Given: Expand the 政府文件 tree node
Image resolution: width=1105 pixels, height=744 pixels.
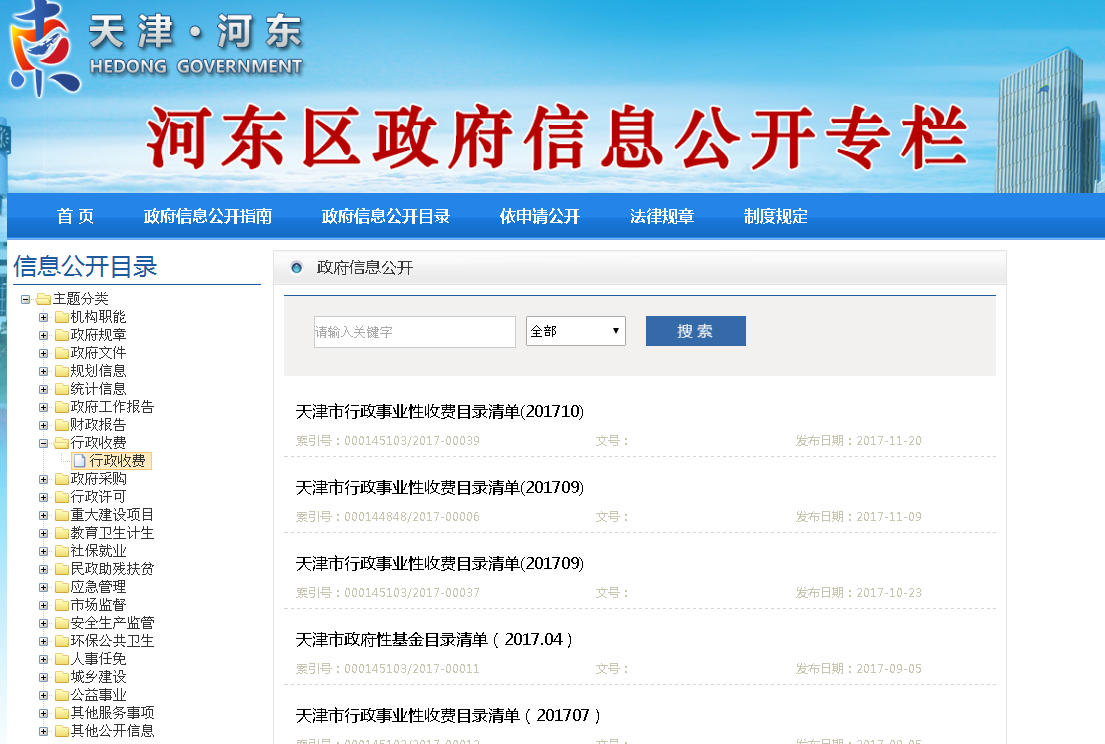Looking at the screenshot, I should (43, 353).
